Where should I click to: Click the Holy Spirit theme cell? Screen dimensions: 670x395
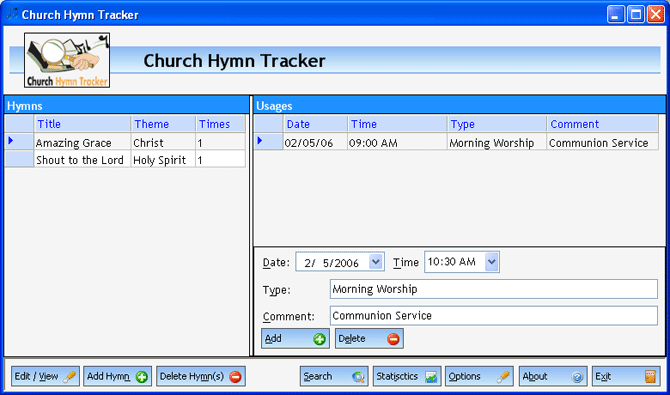pos(163,160)
